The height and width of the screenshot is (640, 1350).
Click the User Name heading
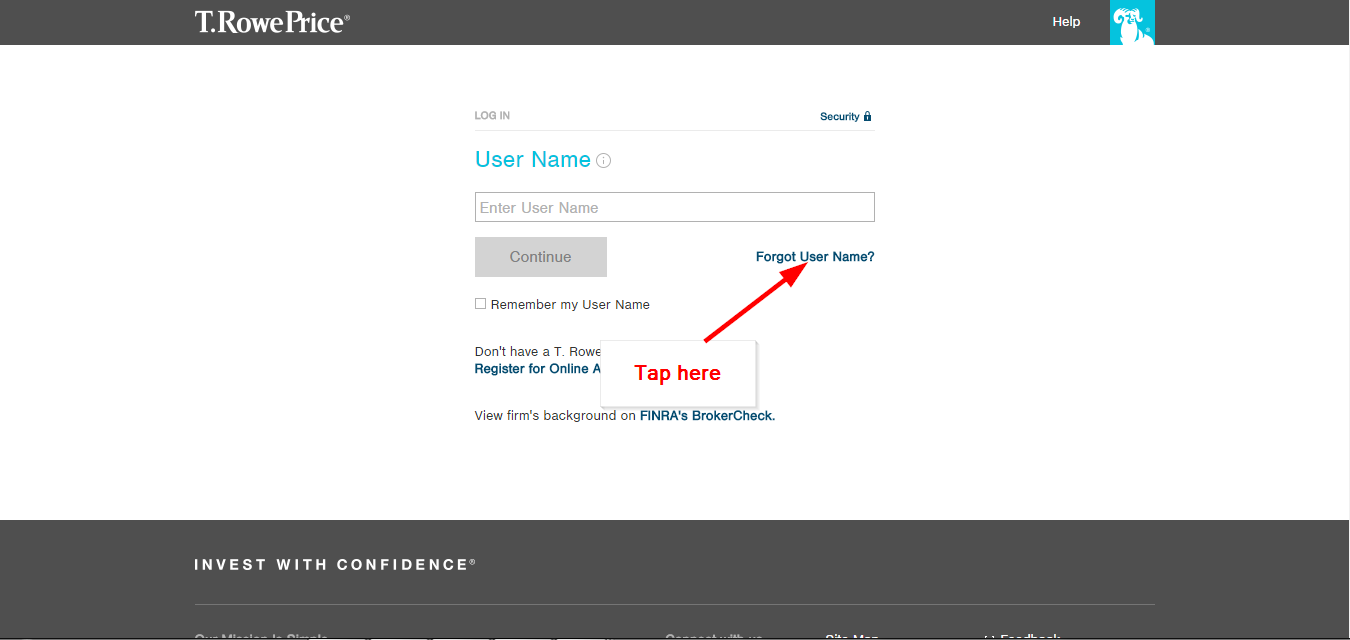533,160
